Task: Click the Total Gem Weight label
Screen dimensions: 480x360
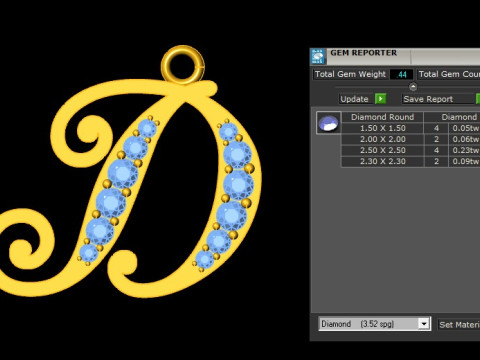Action: pos(350,74)
